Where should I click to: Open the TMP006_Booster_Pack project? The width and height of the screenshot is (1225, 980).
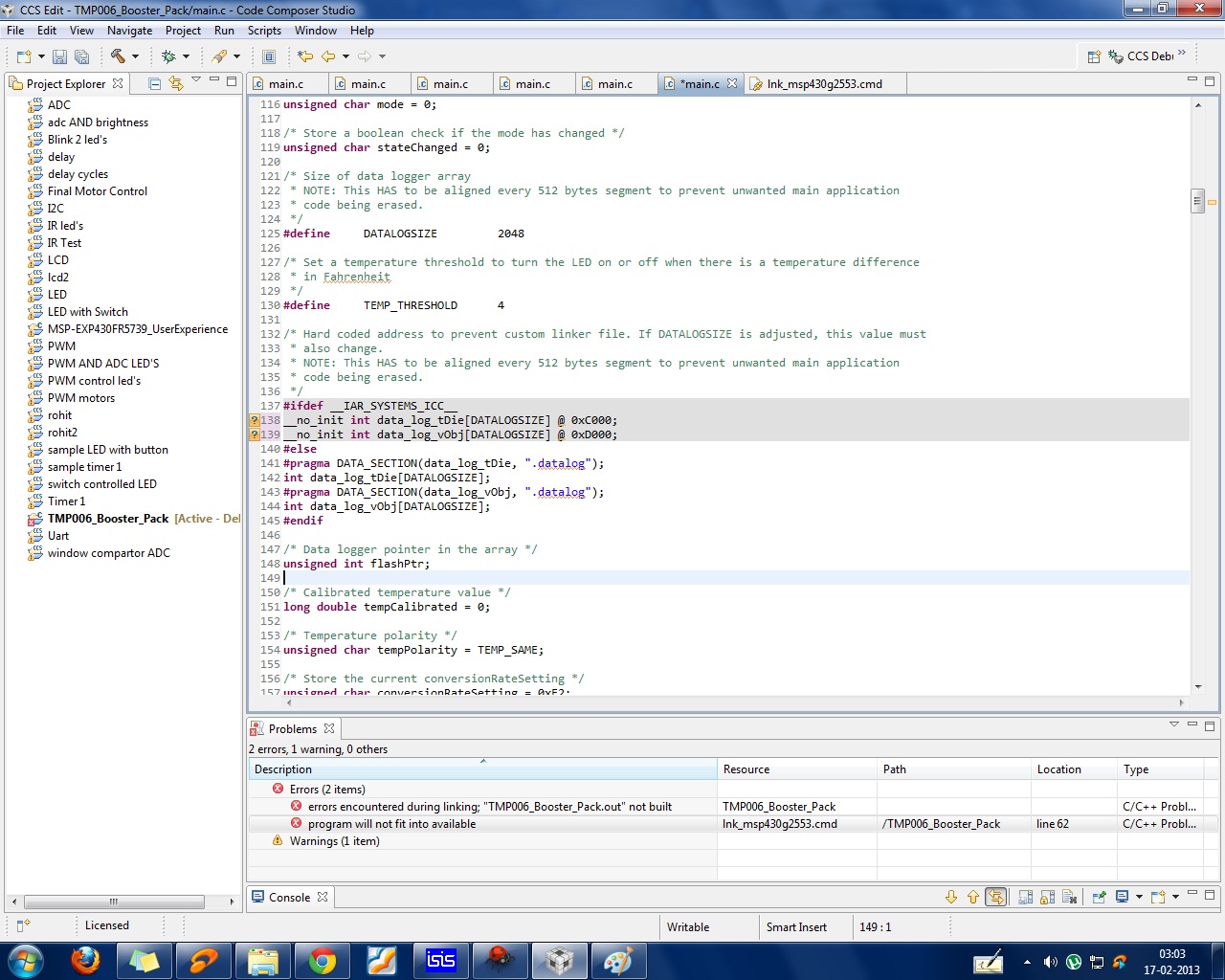108,519
